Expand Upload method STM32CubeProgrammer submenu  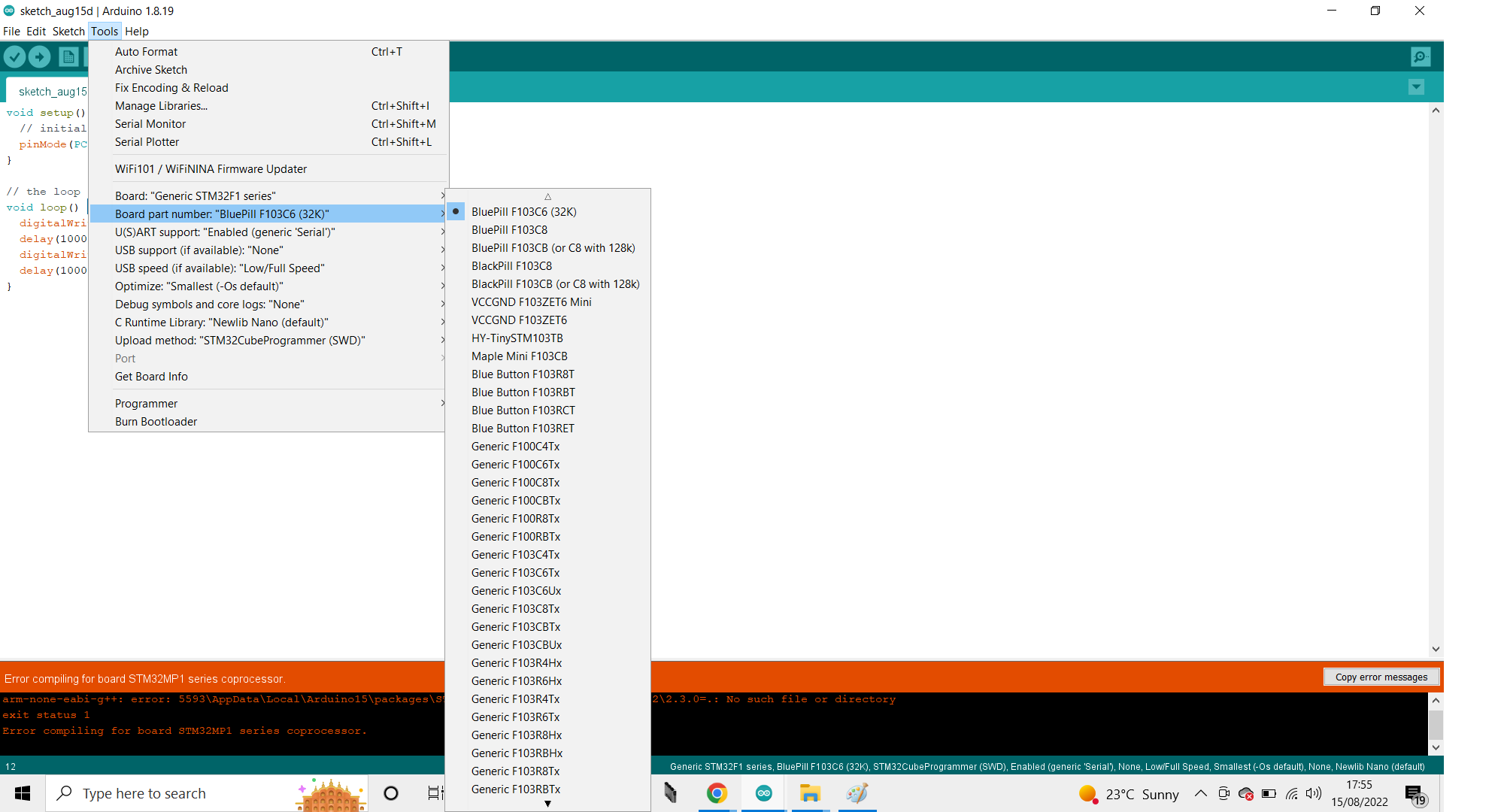pos(268,341)
